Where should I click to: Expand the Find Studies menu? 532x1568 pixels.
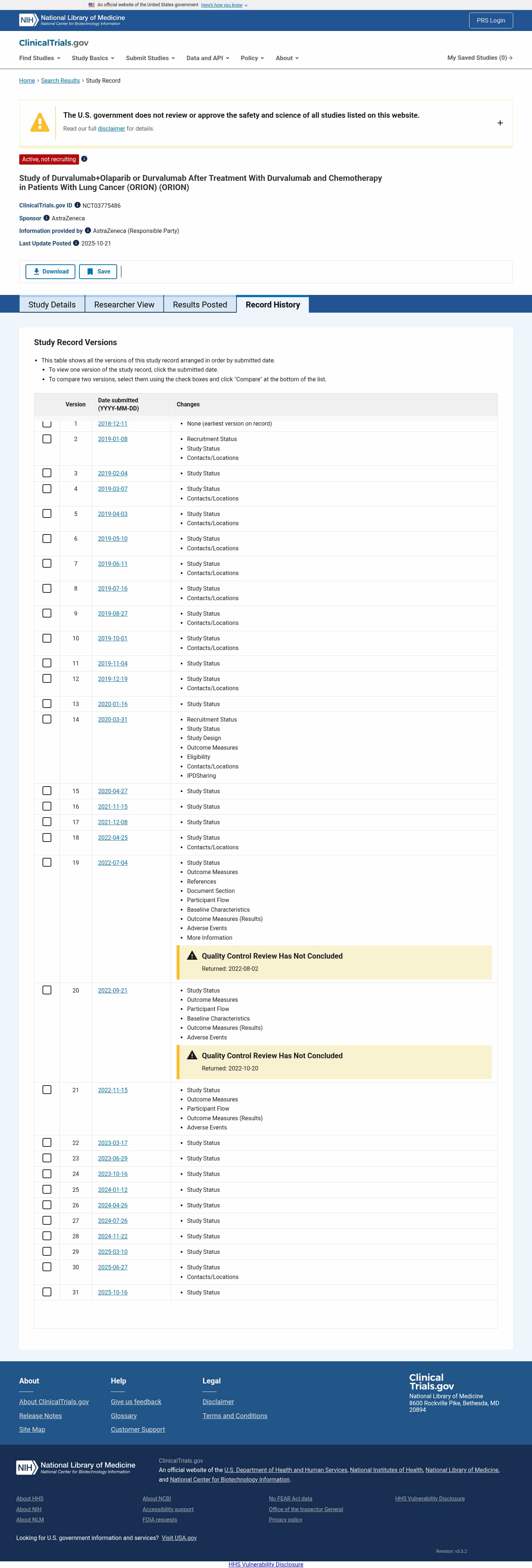coord(40,58)
